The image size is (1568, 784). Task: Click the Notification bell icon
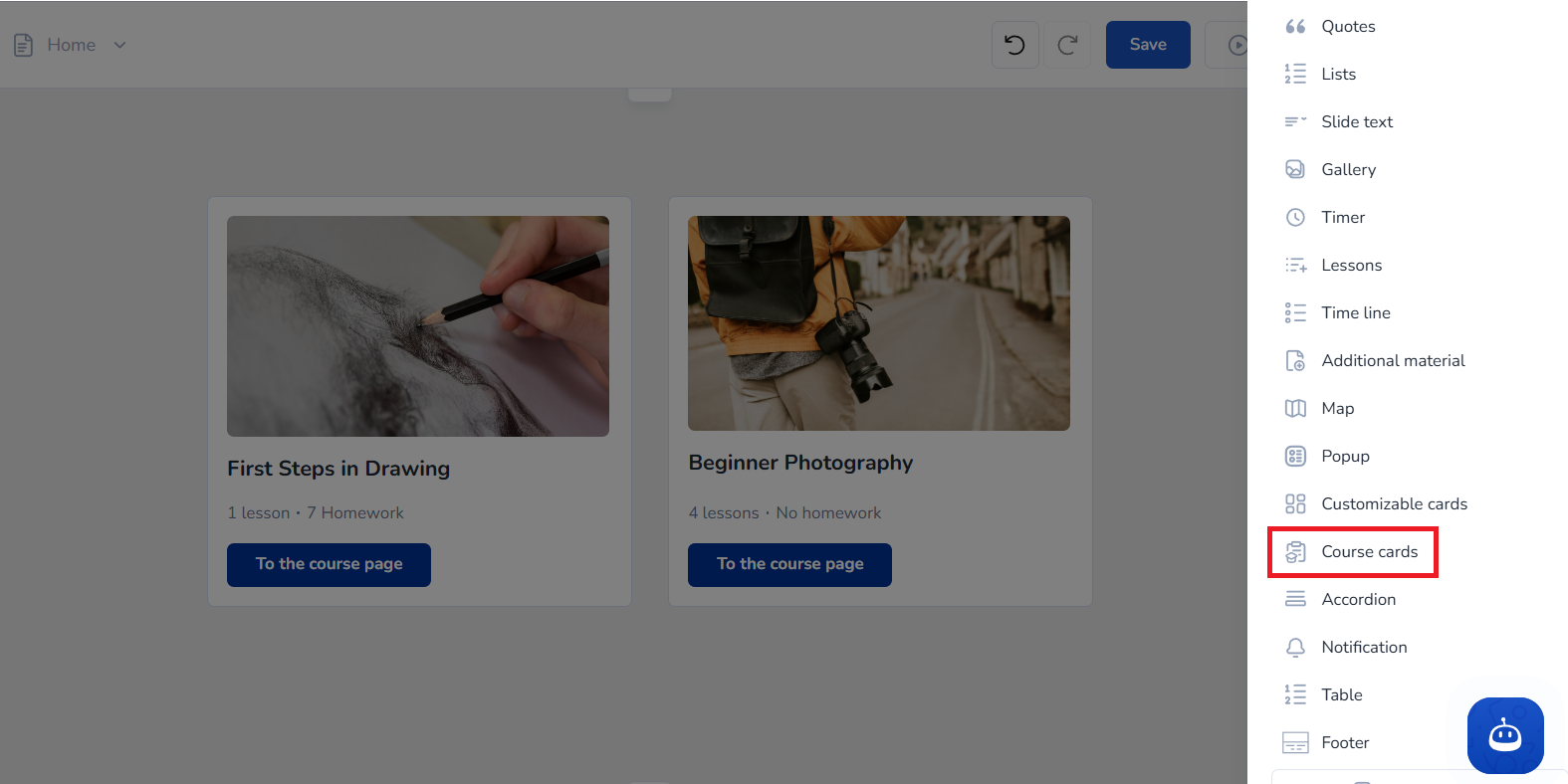click(x=1295, y=648)
